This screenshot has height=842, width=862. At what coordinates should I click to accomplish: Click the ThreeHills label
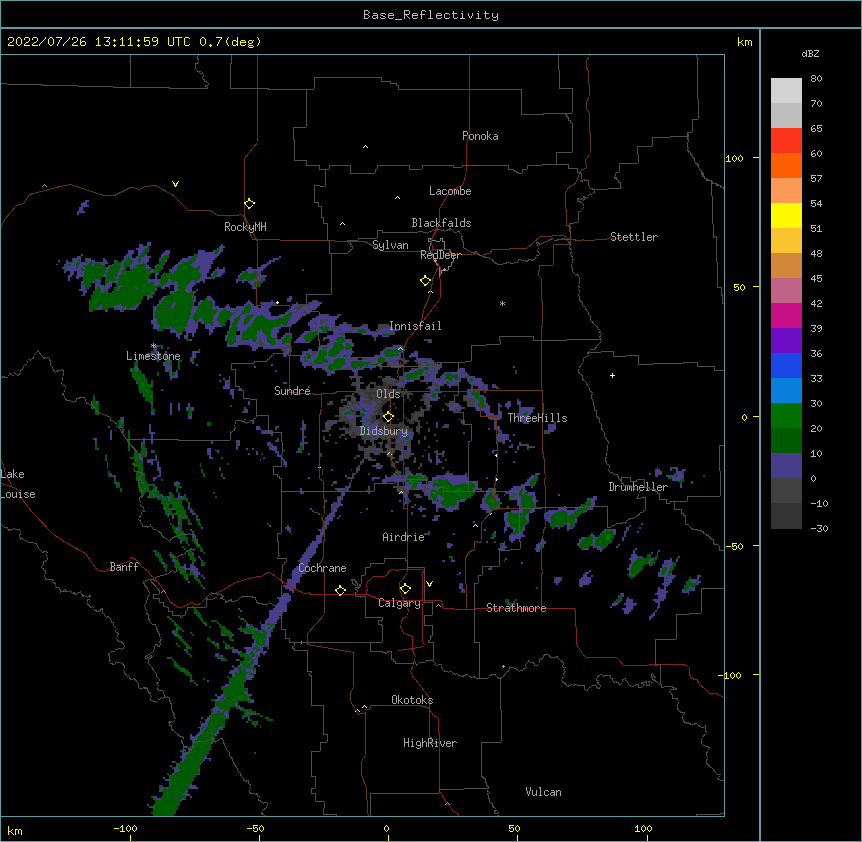[x=537, y=418]
